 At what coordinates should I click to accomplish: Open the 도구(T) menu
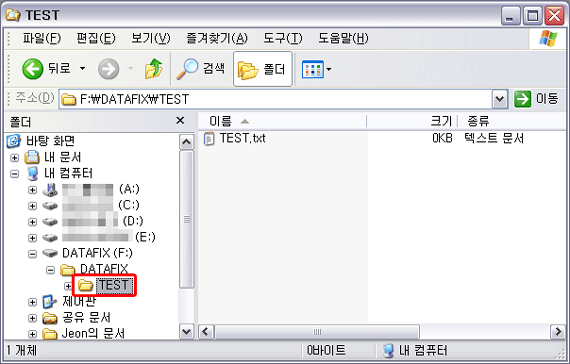click(282, 38)
